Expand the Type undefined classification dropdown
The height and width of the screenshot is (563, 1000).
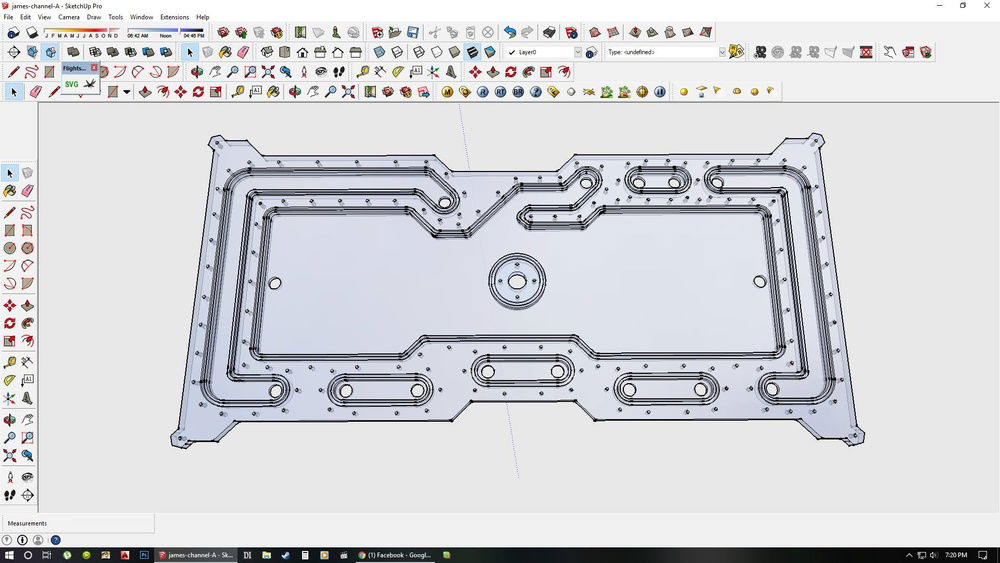click(721, 52)
